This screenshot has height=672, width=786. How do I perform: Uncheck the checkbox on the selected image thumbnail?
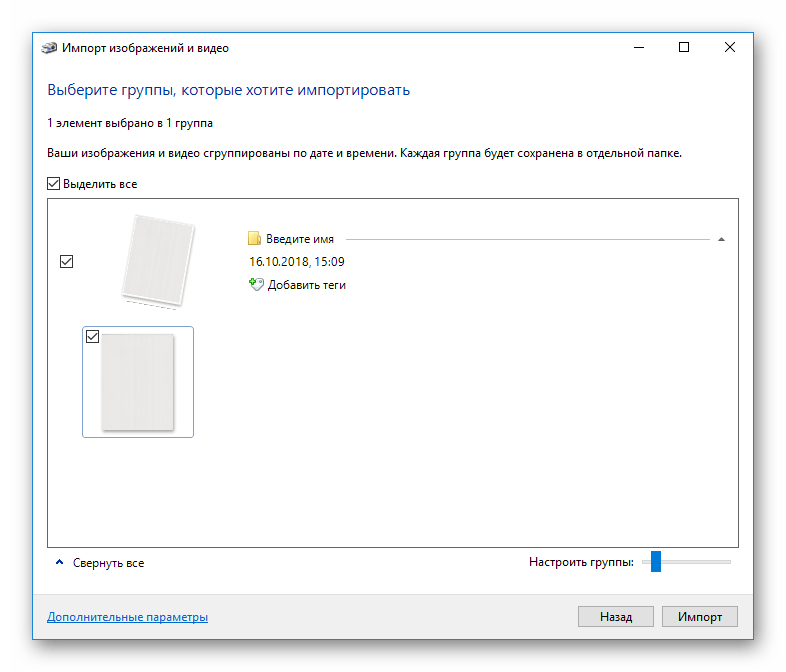[93, 337]
